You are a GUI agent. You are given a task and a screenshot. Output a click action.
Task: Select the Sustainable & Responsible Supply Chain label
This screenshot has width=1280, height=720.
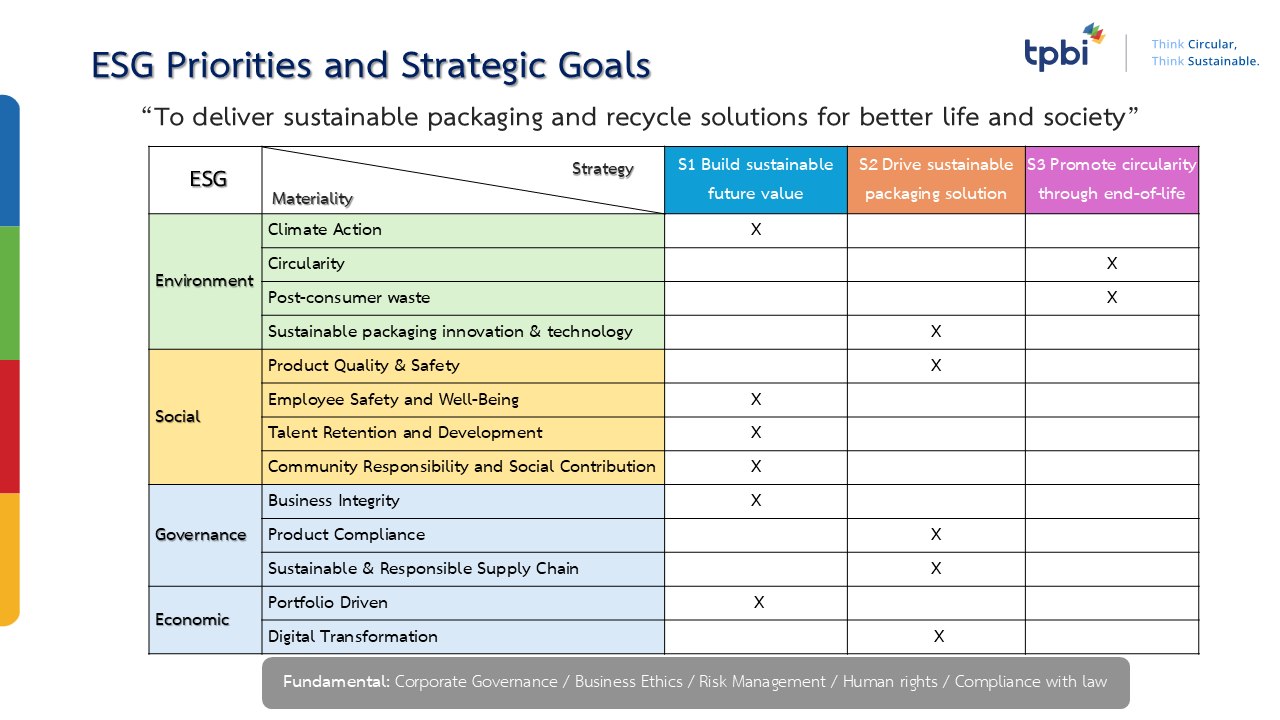(423, 569)
